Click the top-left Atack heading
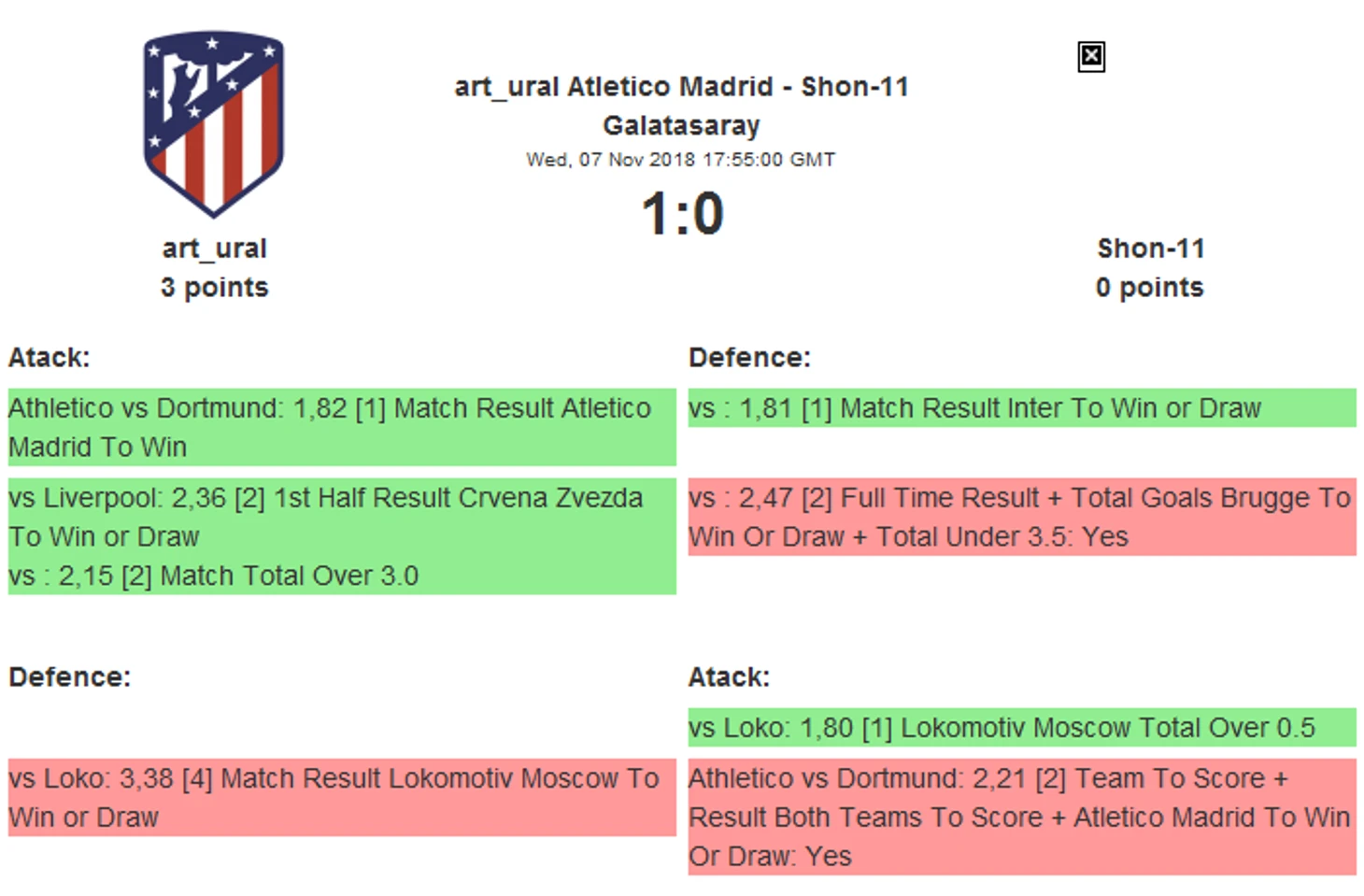 click(x=50, y=358)
